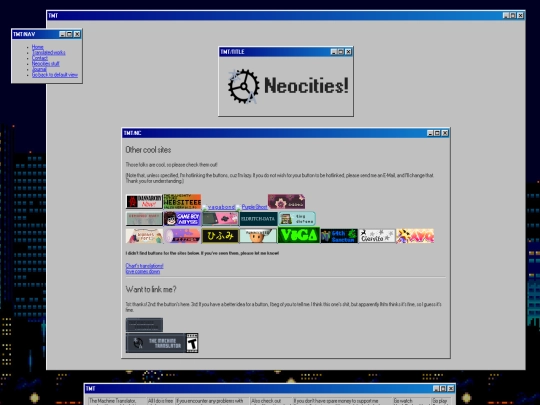Open the colorful AYQ badge
The width and height of the screenshot is (540, 405).
(x=415, y=236)
